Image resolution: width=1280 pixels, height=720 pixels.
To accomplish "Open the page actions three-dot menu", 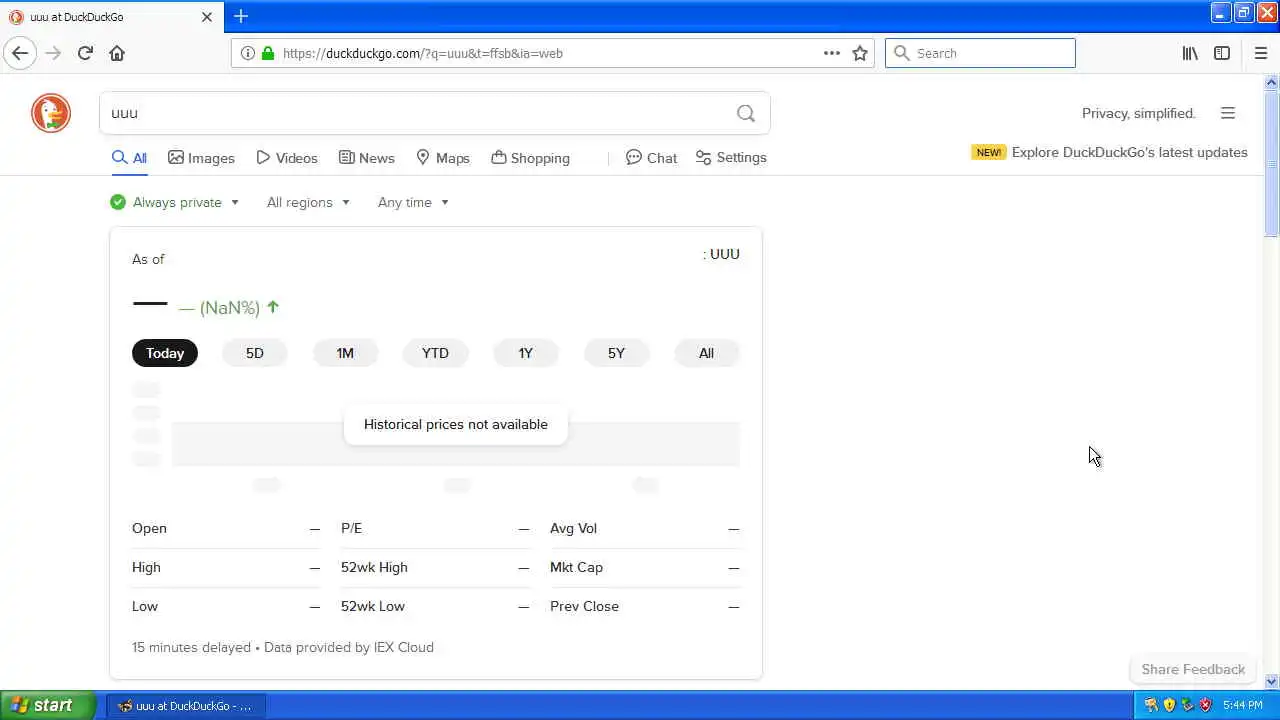I will pos(832,53).
